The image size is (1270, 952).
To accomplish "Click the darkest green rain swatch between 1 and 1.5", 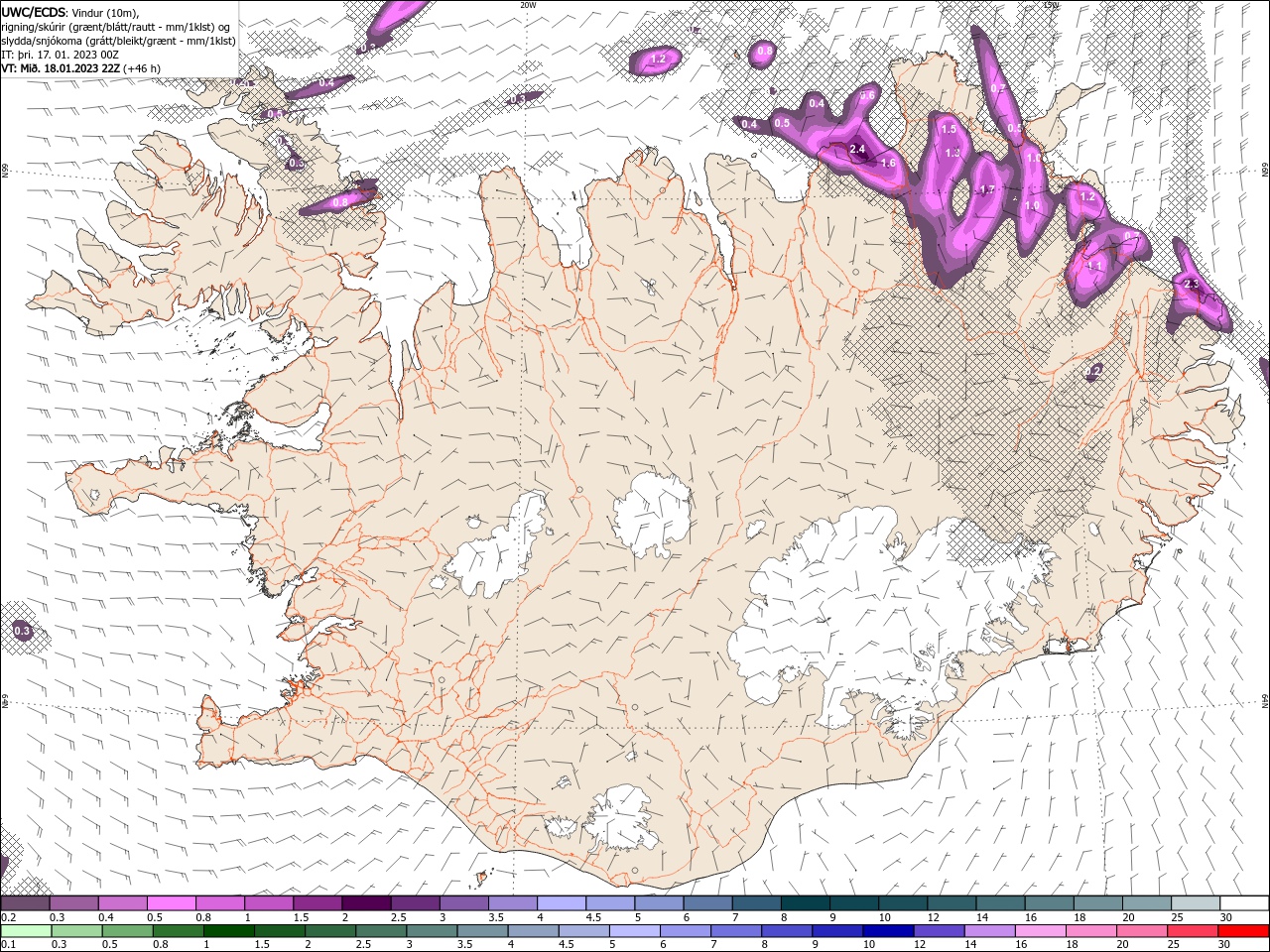I will click(x=229, y=931).
